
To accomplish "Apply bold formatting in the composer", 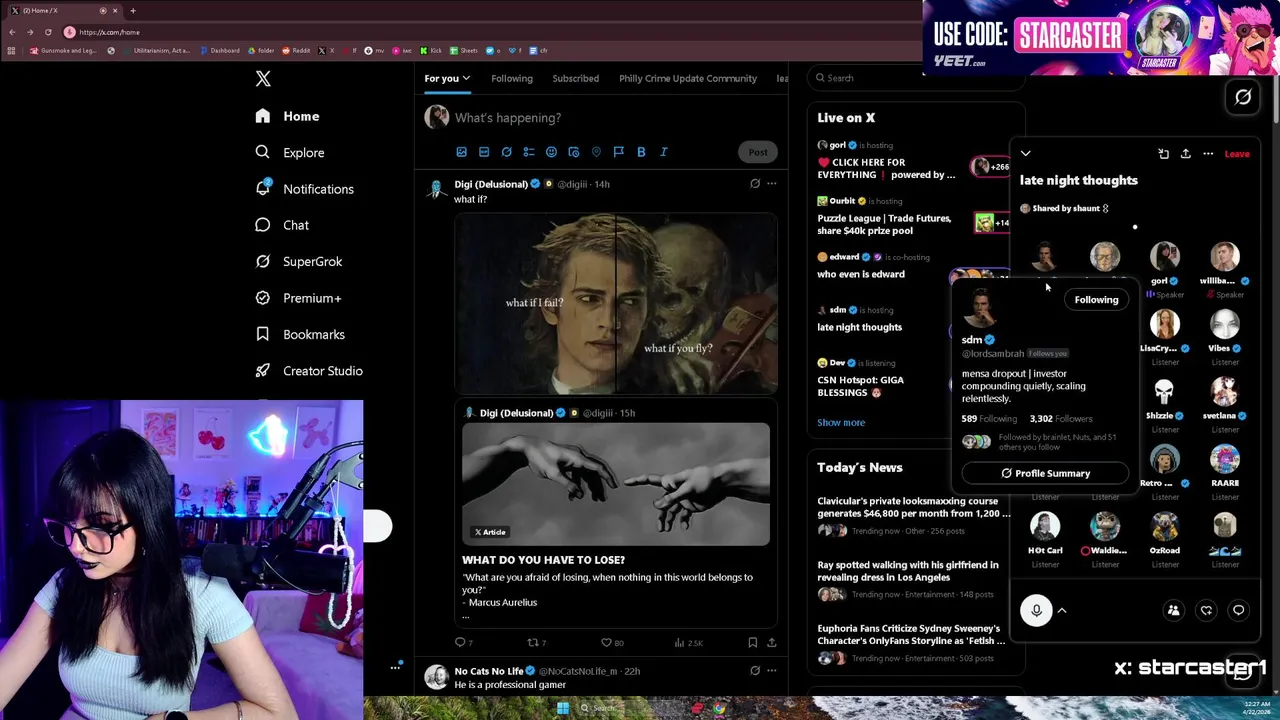I will pos(641,152).
